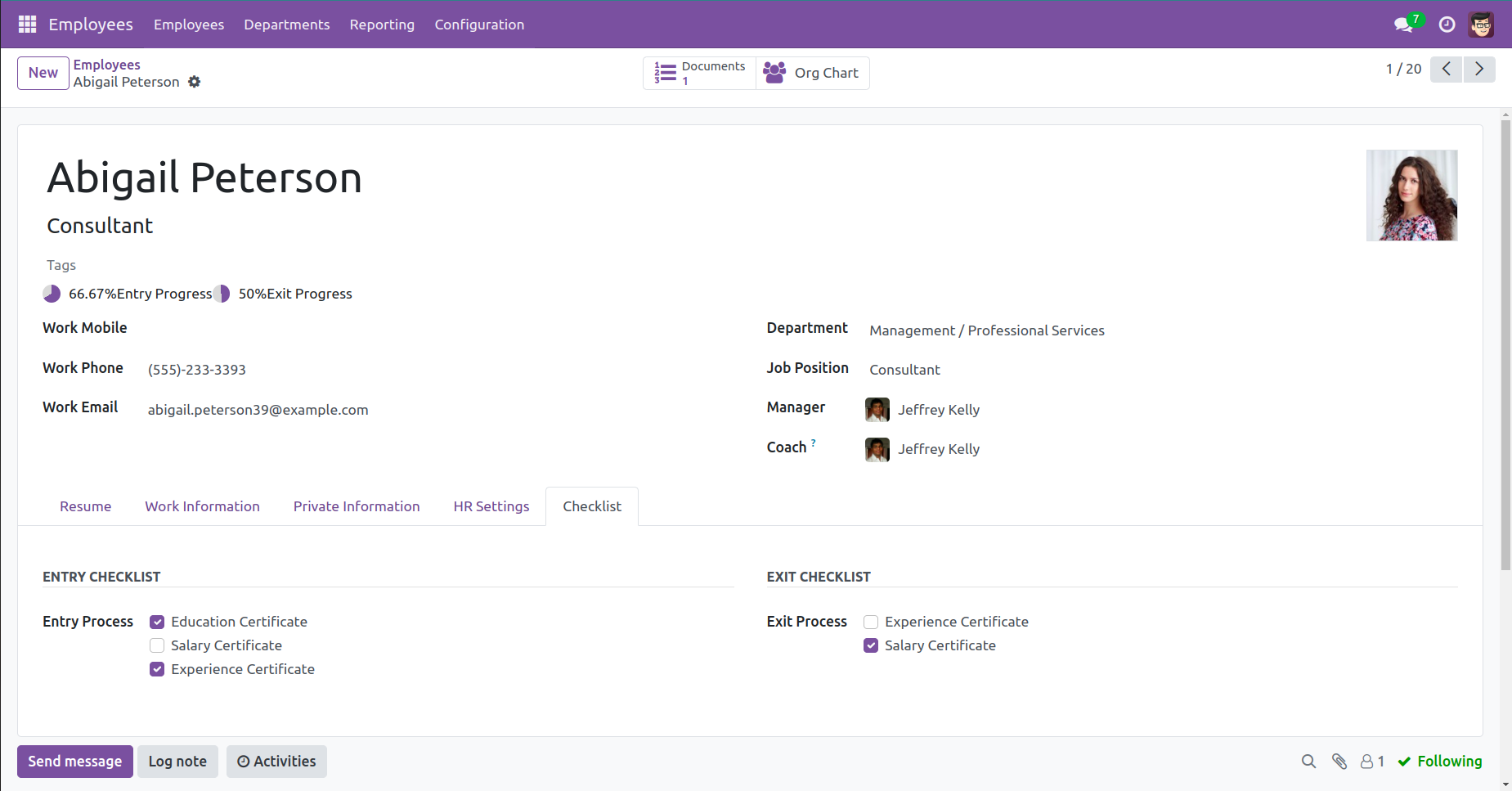Search messages with the chatter magnifier icon
Screen dimensions: 1512x791
click(1308, 762)
